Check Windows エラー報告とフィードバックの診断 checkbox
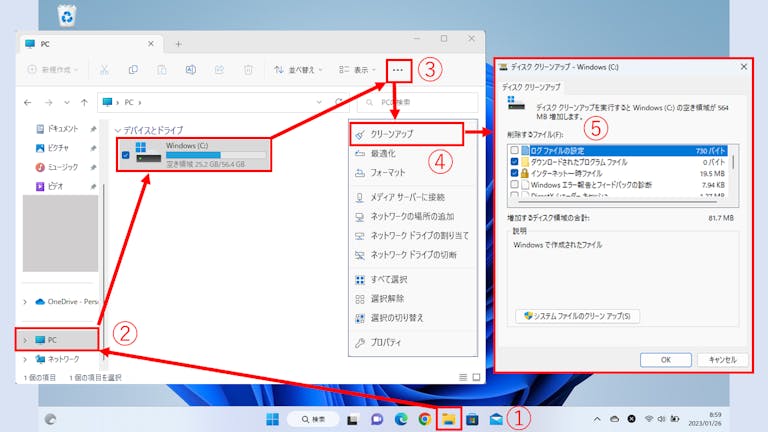This screenshot has height=432, width=768. [514, 185]
